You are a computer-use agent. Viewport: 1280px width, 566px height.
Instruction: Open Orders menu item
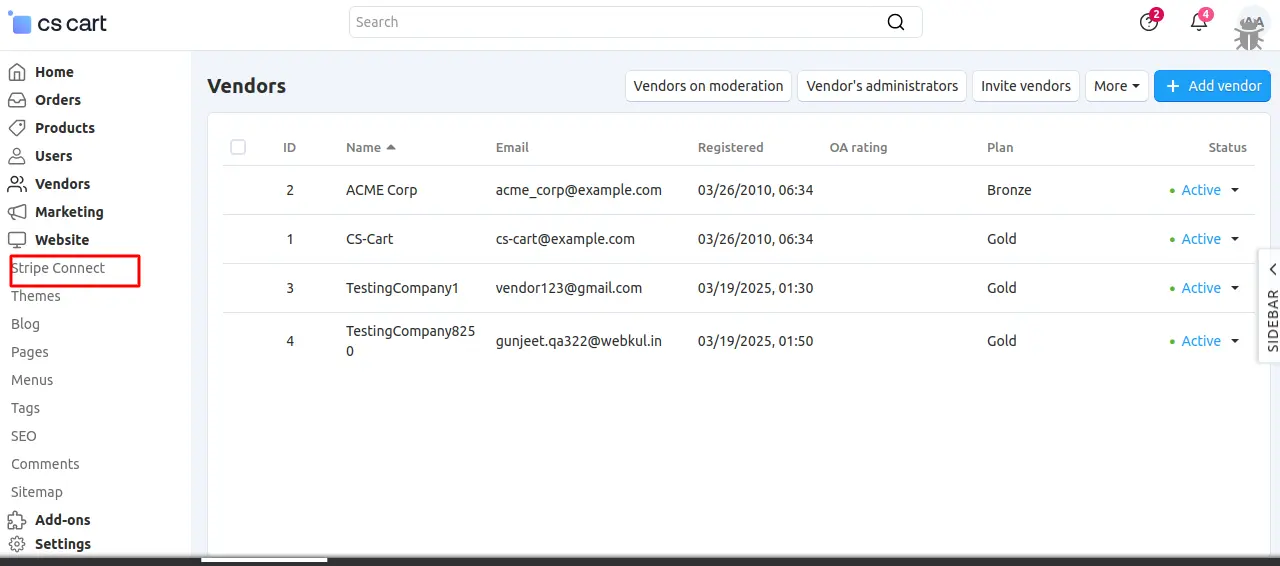pos(58,100)
